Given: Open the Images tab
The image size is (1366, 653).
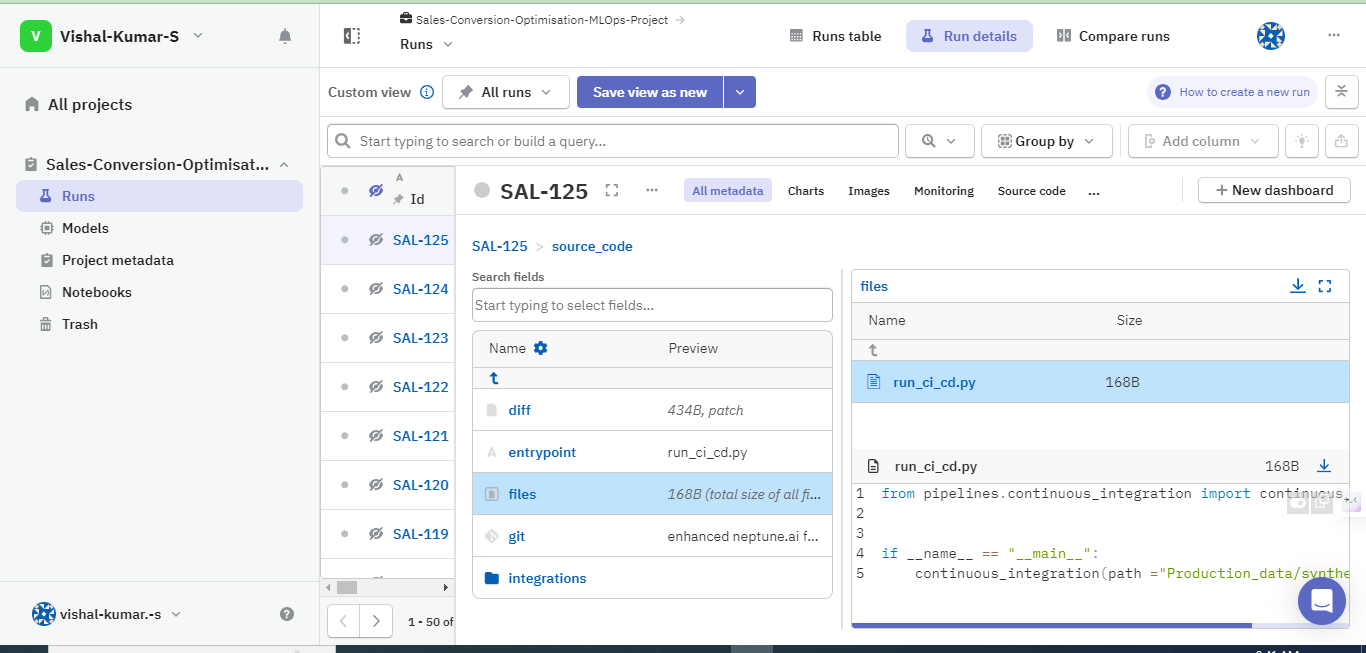Looking at the screenshot, I should (x=869, y=190).
